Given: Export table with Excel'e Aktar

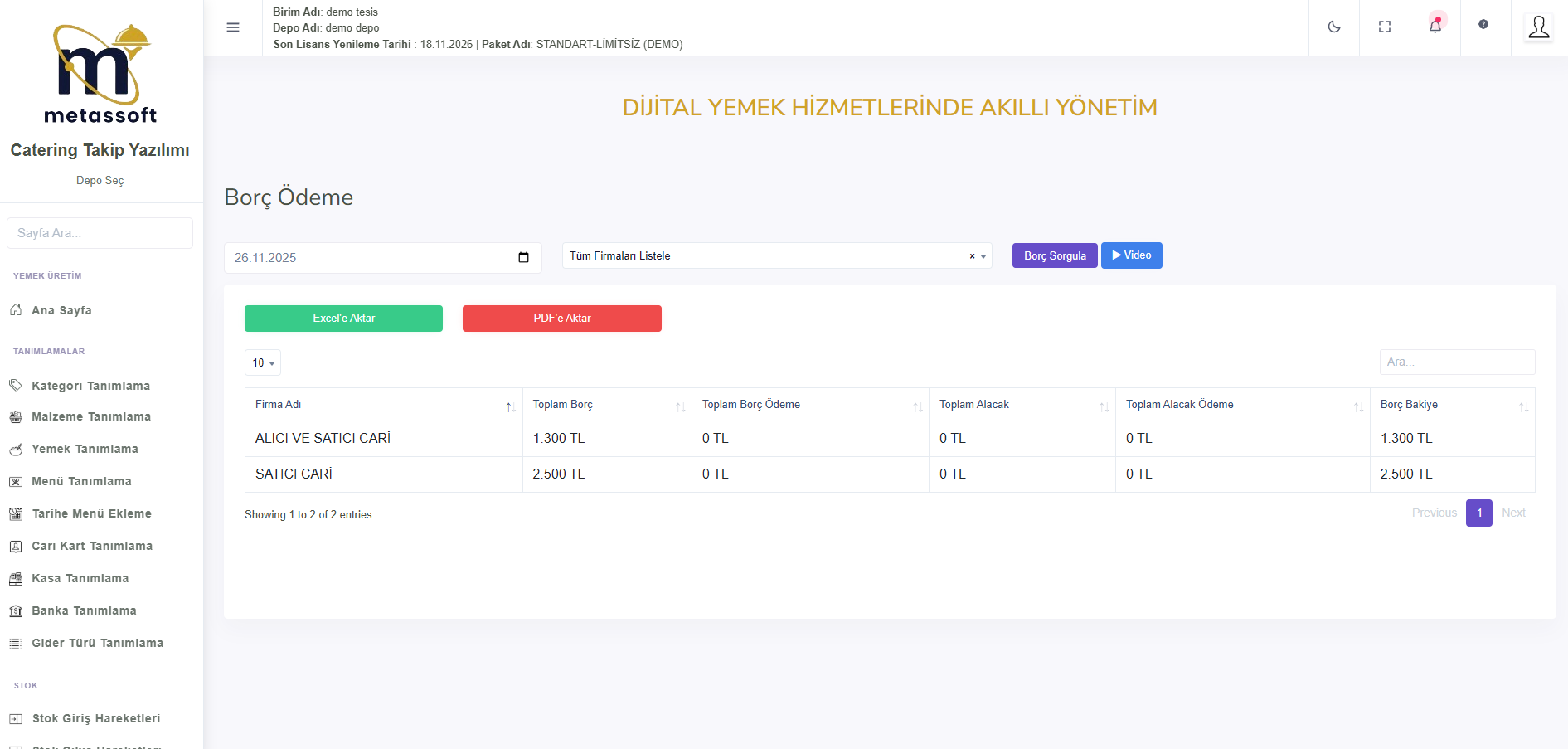Looking at the screenshot, I should pyautogui.click(x=343, y=319).
